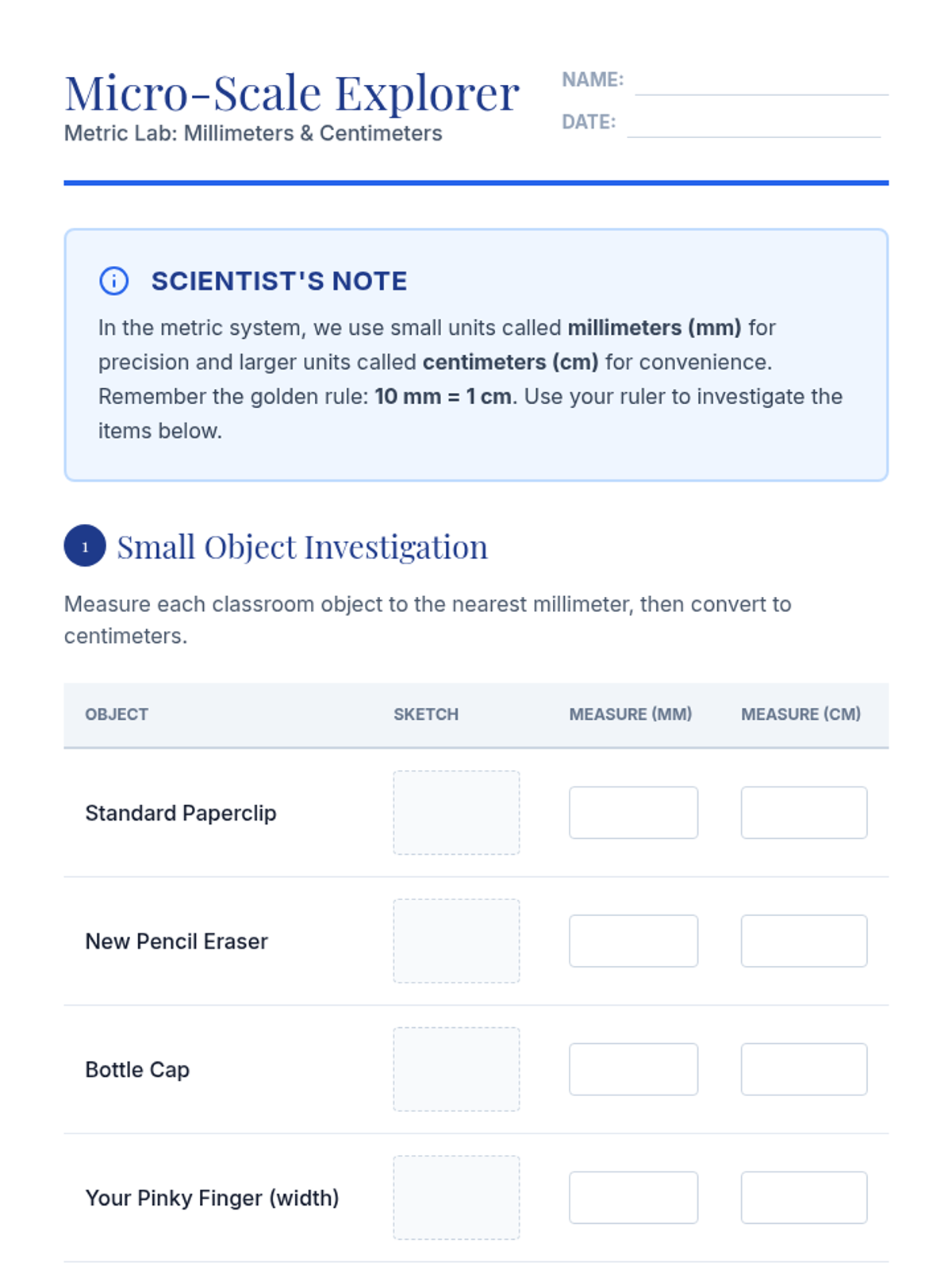Image resolution: width=952 pixels, height=1270 pixels.
Task: Select the Bottle Cap sketch box
Action: tap(456, 1069)
